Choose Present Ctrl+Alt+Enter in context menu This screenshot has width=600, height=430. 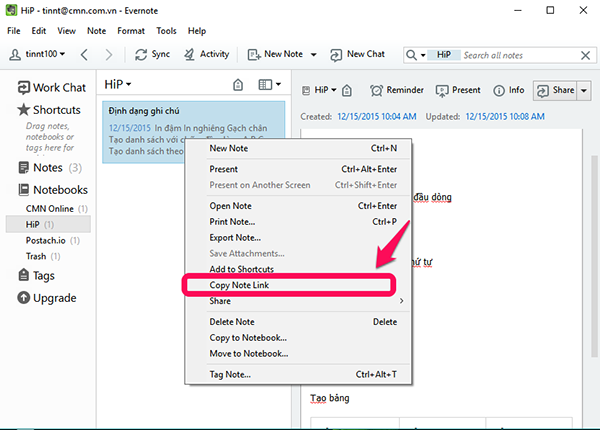(x=298, y=169)
